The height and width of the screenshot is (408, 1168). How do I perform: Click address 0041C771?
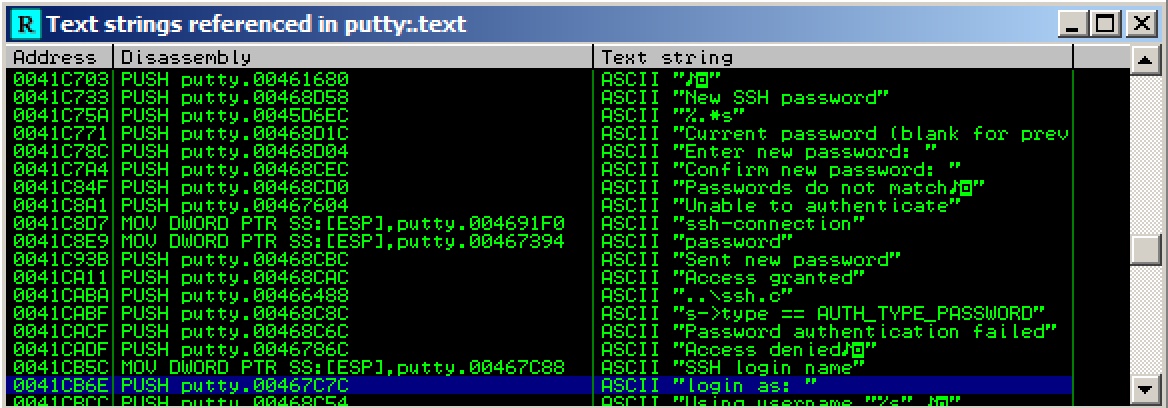click(x=61, y=133)
